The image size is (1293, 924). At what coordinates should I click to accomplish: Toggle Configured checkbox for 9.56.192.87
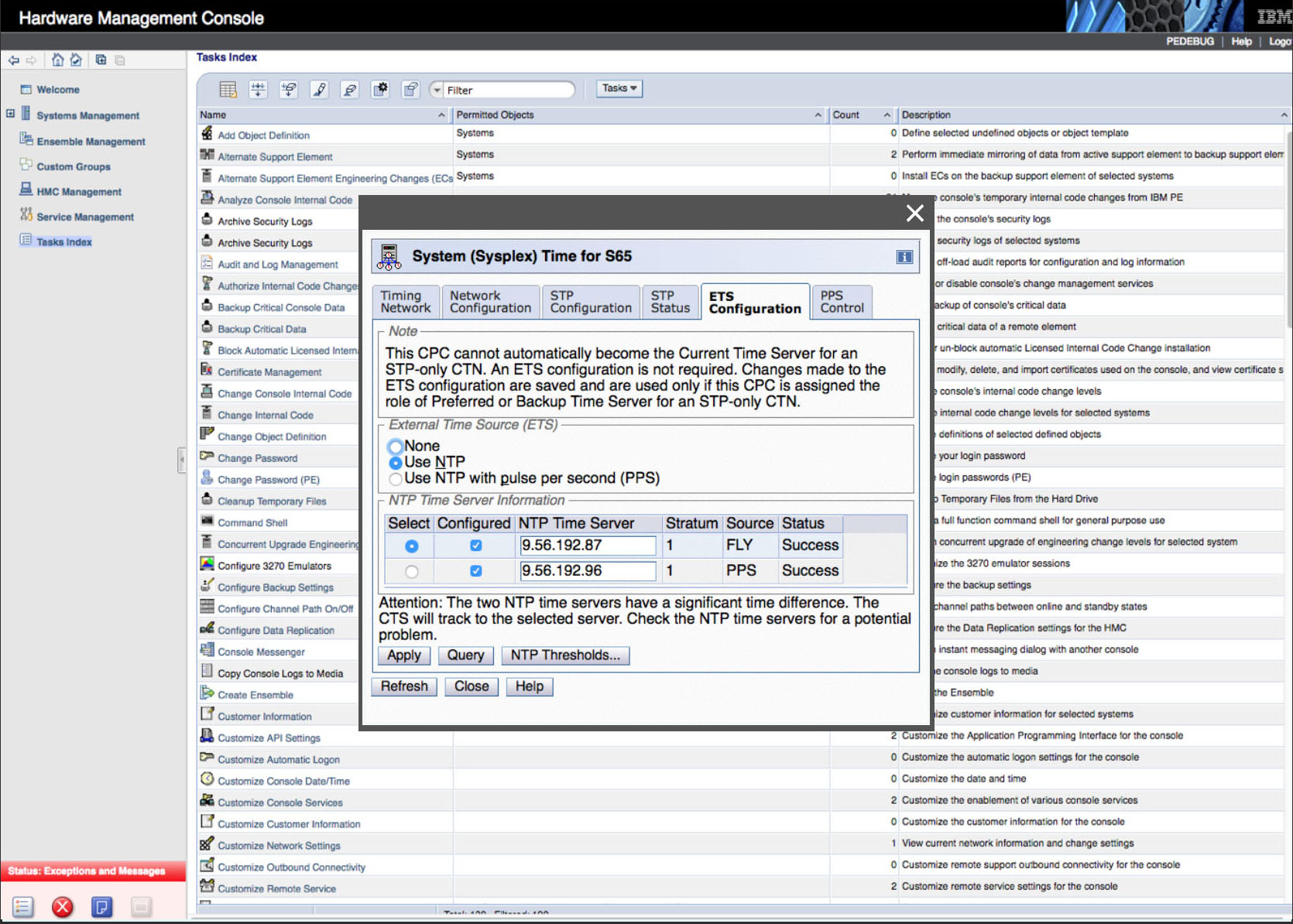click(x=475, y=546)
